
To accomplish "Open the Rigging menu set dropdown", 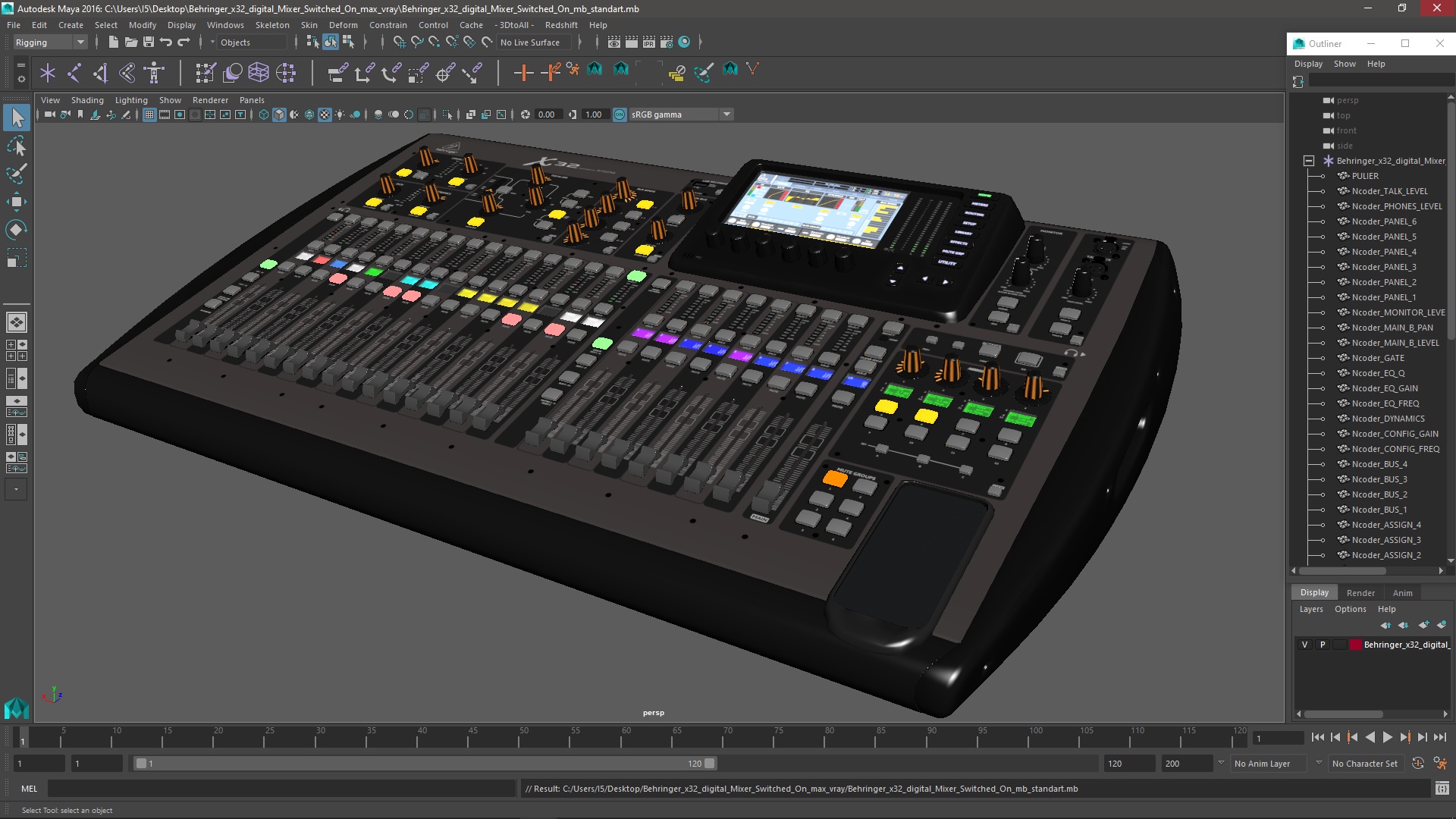I will point(50,42).
